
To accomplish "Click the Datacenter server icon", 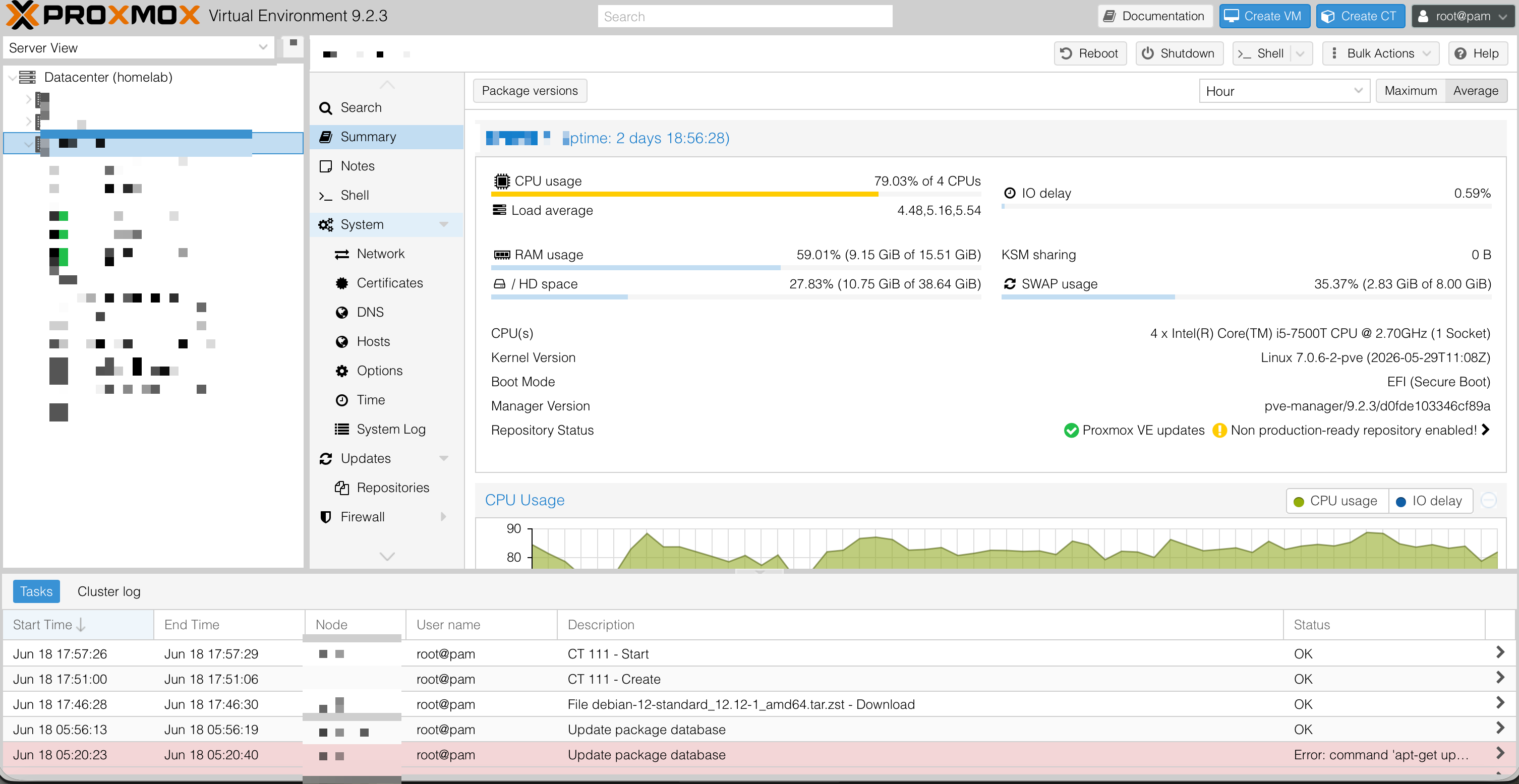I will 27,77.
